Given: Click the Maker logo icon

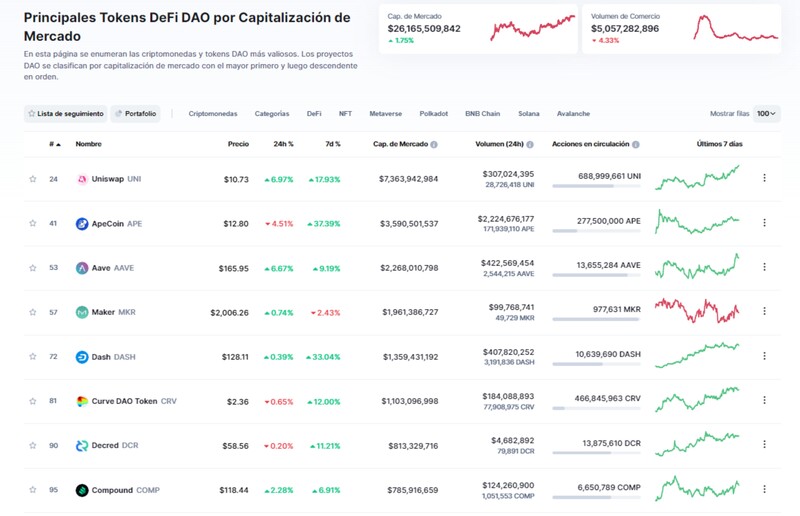Looking at the screenshot, I should 82,312.
